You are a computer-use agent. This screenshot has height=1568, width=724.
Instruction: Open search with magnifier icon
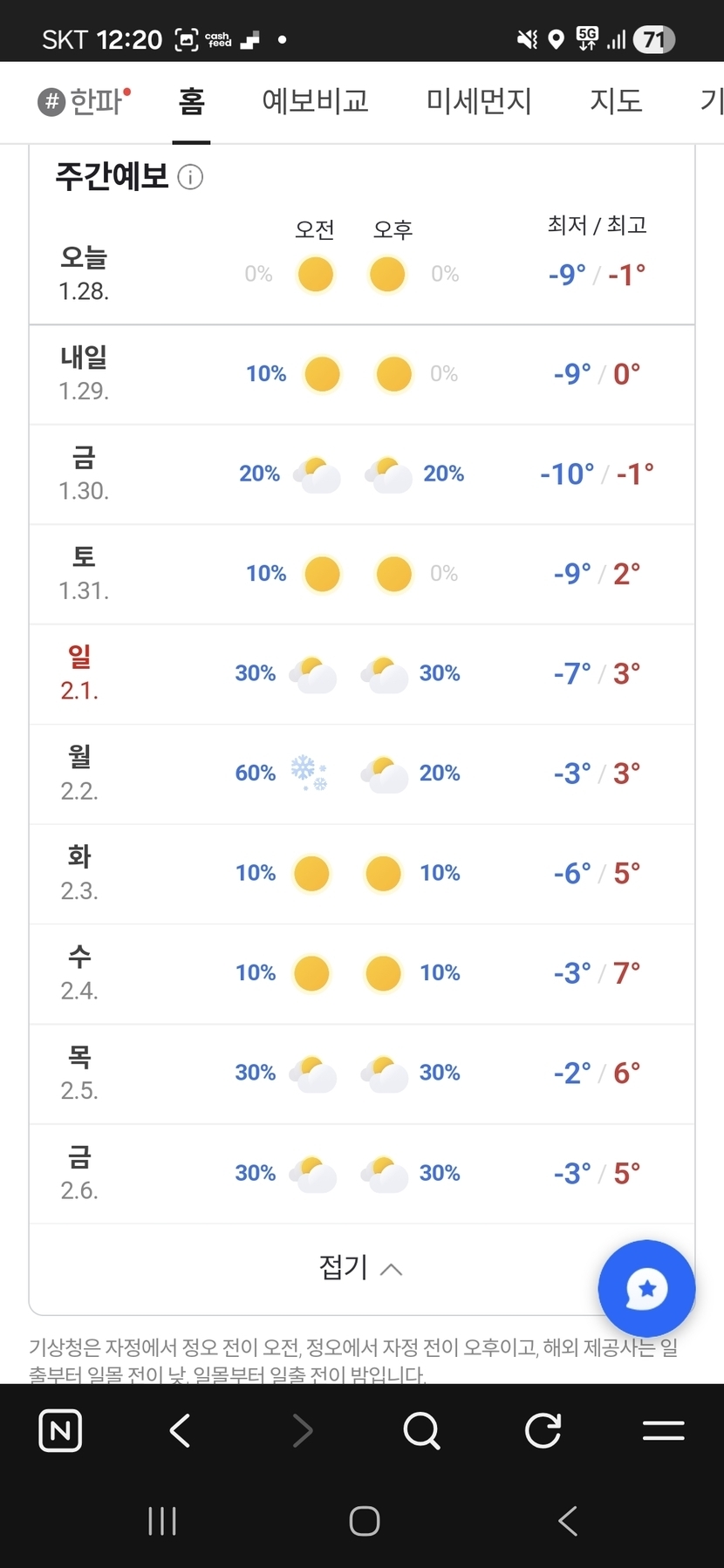(422, 1430)
